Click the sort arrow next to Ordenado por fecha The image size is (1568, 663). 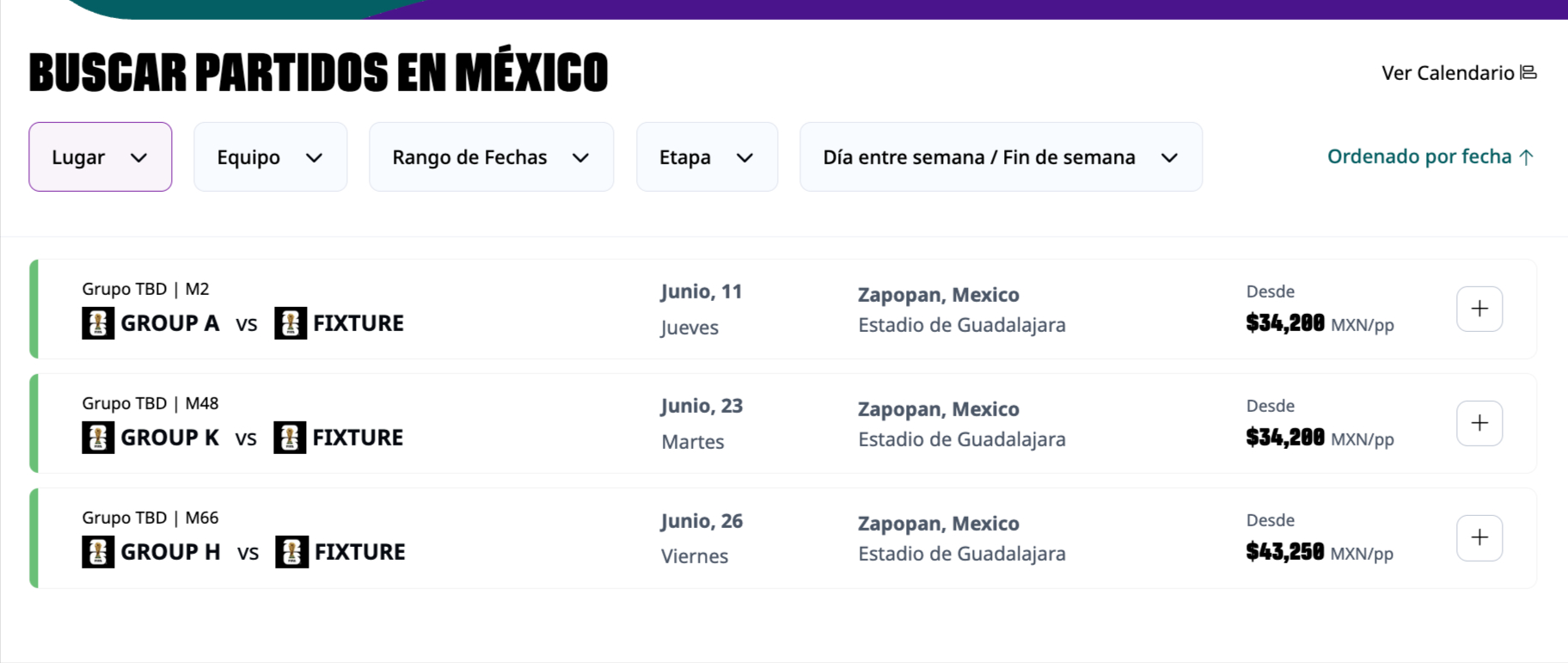coord(1527,157)
